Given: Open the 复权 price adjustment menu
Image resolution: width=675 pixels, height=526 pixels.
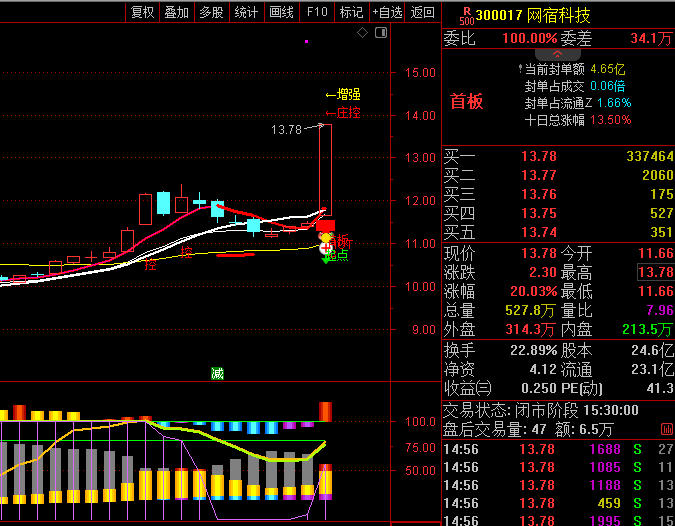Looking at the screenshot, I should point(143,12).
